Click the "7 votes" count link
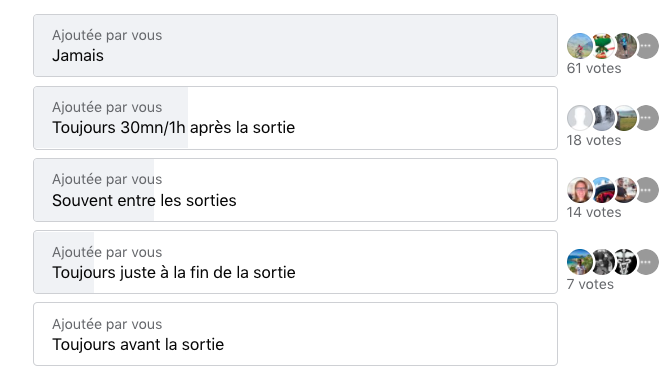668x373 pixels. [x=590, y=284]
